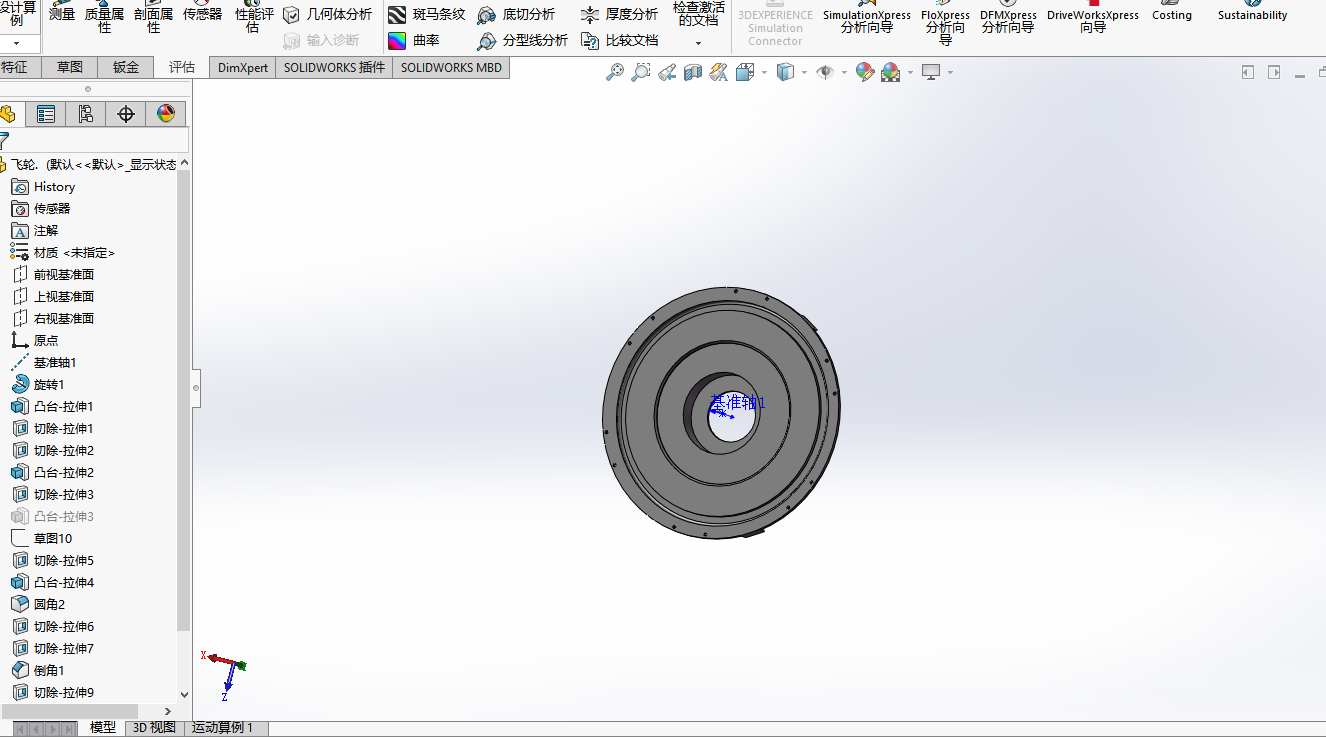Click 剖面属性 section properties button
1326x737 pixels.
[153, 17]
